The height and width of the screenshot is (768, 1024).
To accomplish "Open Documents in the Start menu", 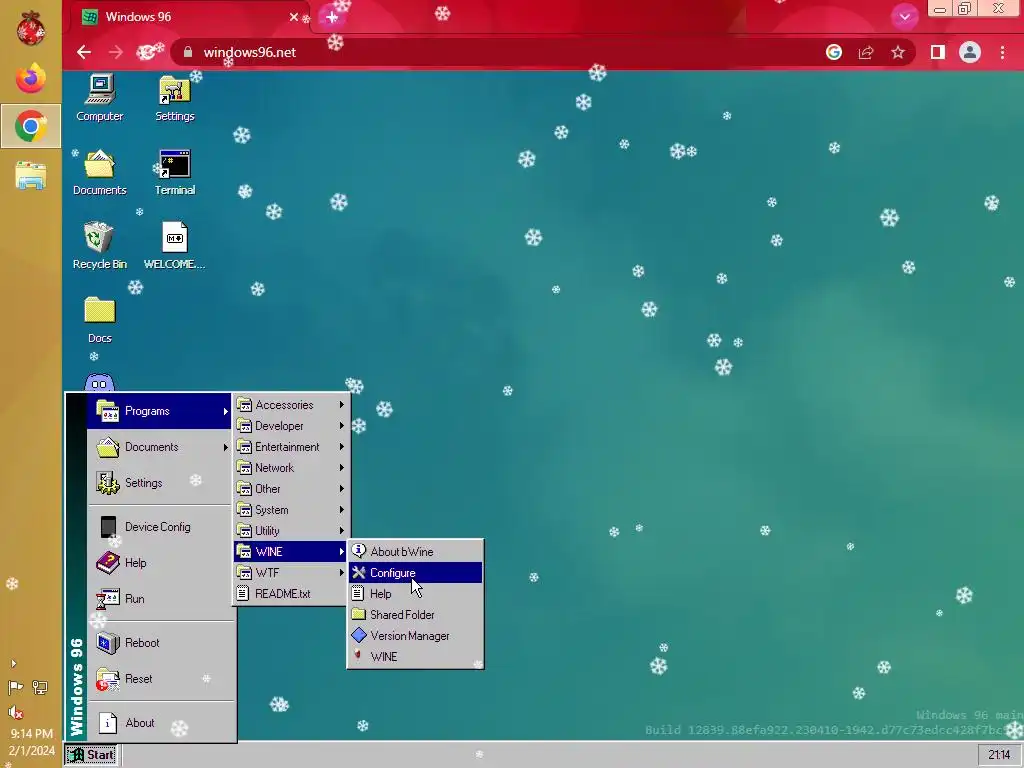I will pyautogui.click(x=159, y=447).
